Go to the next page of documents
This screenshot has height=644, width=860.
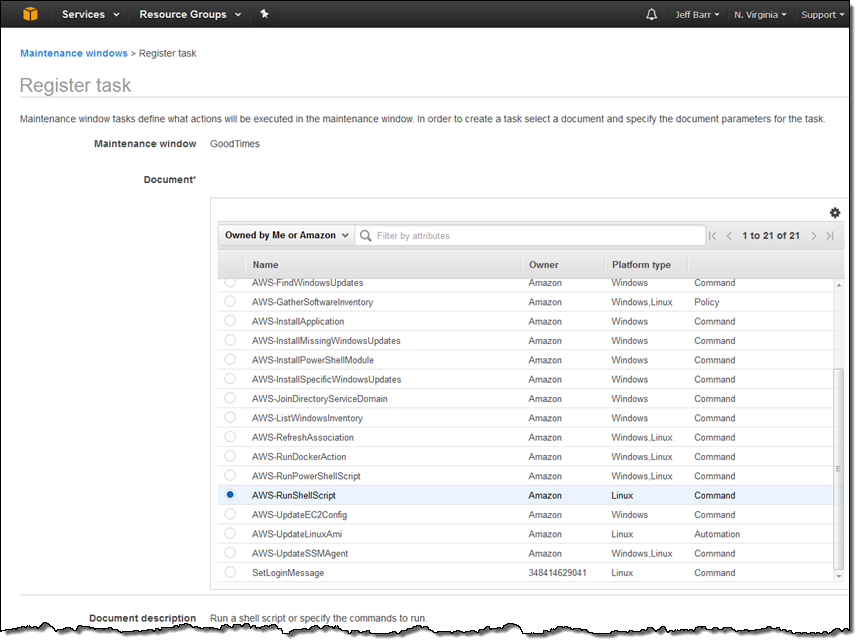pos(814,236)
